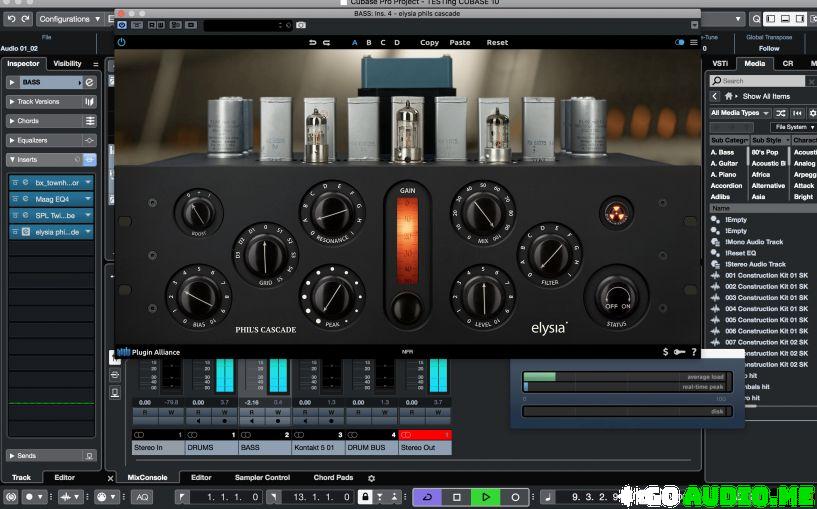The width and height of the screenshot is (817, 509).
Task: Select preset slot C
Action: click(x=383, y=43)
